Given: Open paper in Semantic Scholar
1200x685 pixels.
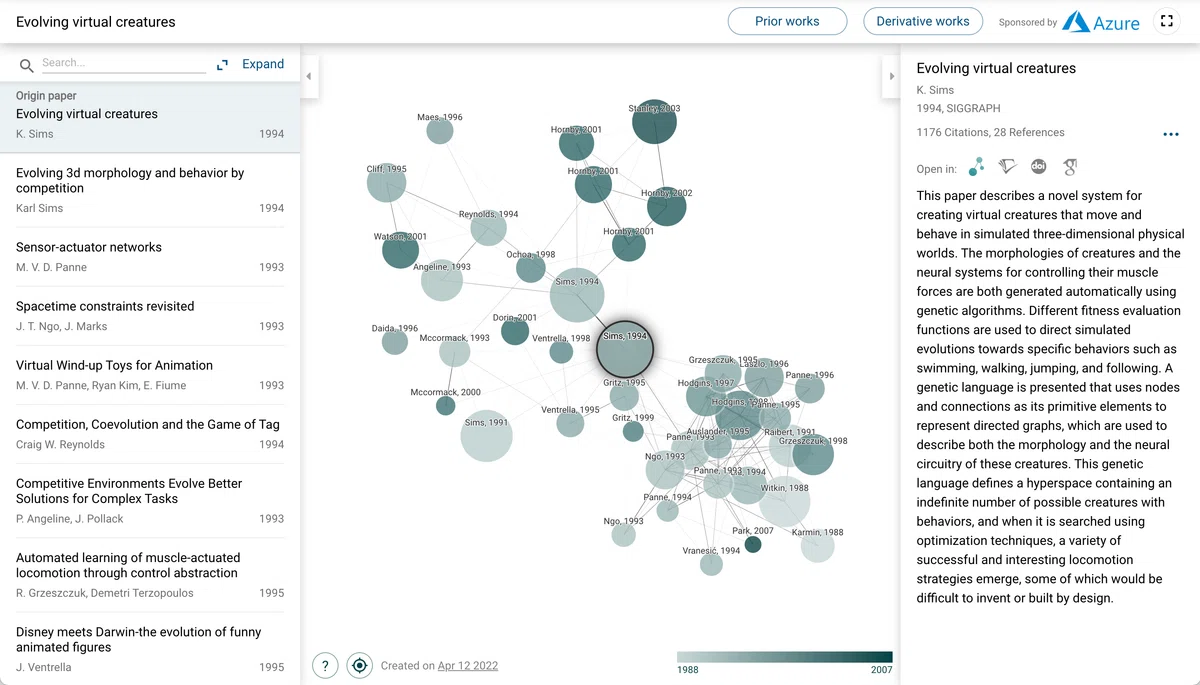Looking at the screenshot, I should point(1007,167).
